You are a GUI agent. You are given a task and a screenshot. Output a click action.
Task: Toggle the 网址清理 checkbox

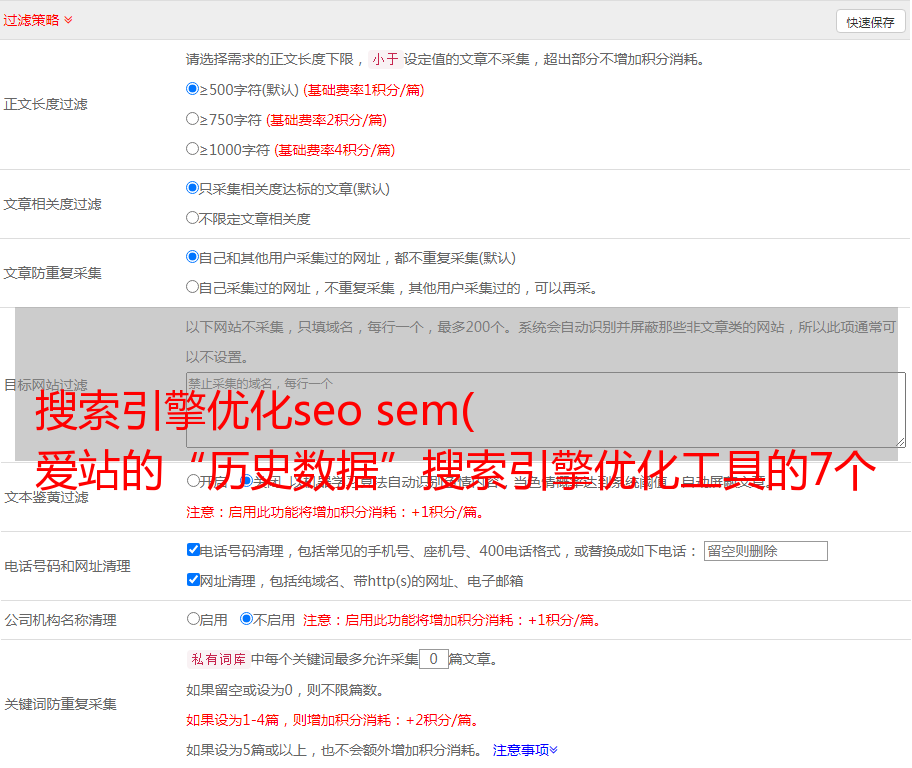[x=194, y=579]
